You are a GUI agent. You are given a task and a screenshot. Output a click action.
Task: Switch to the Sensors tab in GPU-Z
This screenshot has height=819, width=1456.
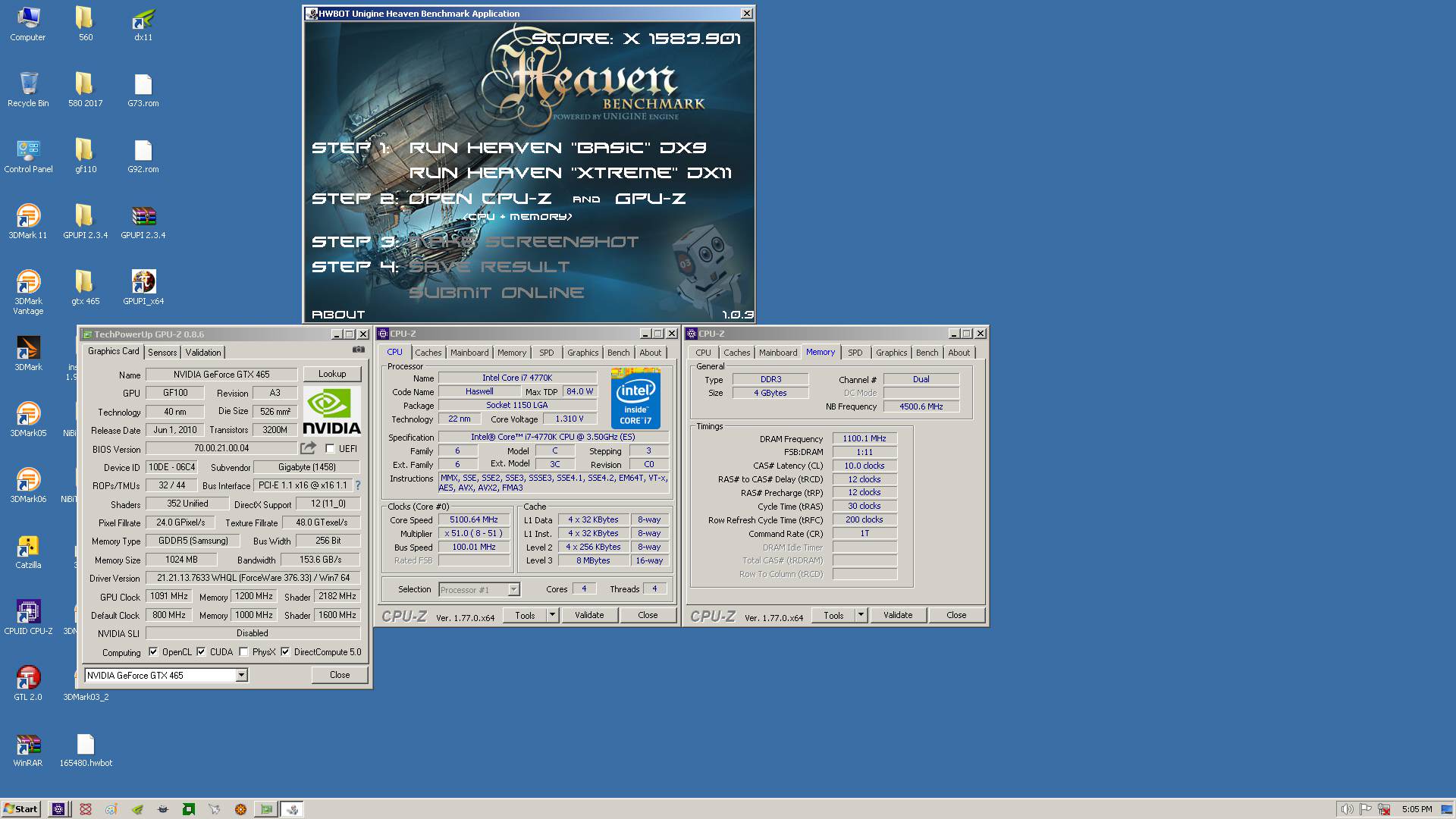(x=162, y=352)
